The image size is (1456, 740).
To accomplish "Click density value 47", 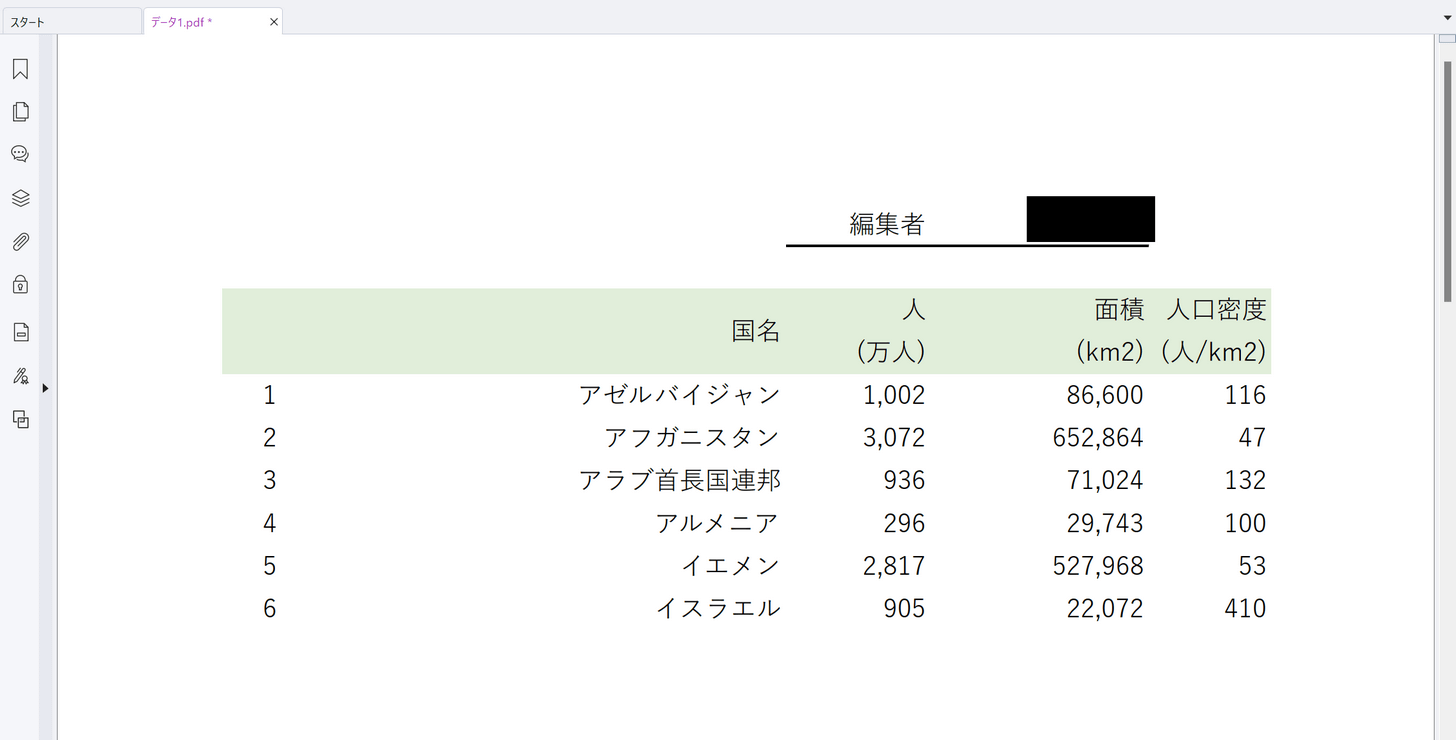I will pyautogui.click(x=1252, y=438).
